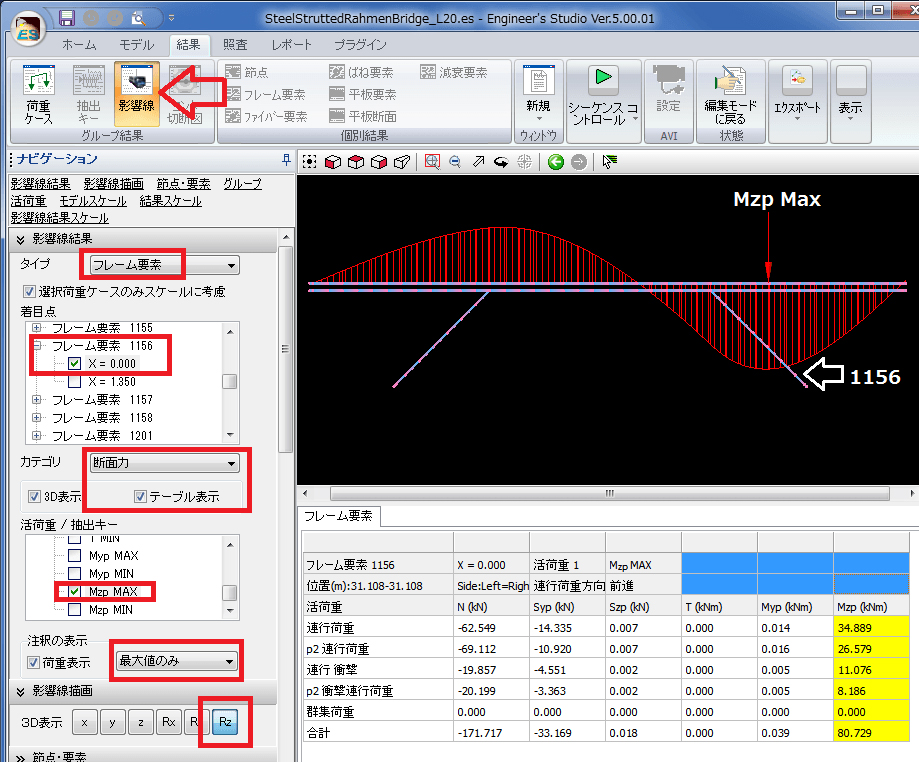Screen dimensions: 919x762
Task: Toggle the 荷重表示 checkbox
Action: [x=34, y=662]
